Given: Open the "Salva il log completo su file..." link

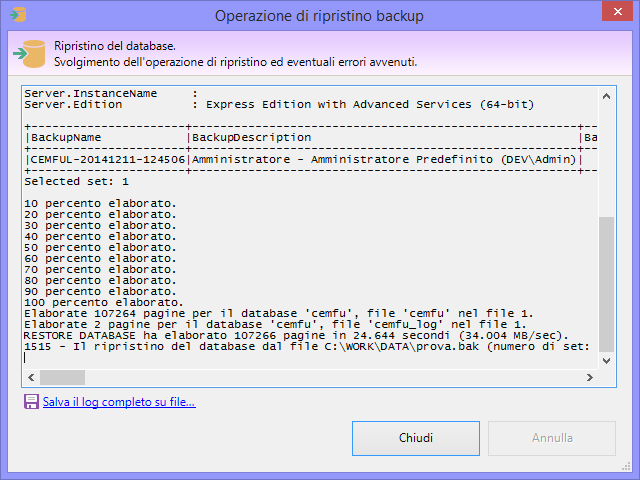Looking at the screenshot, I should [x=119, y=402].
